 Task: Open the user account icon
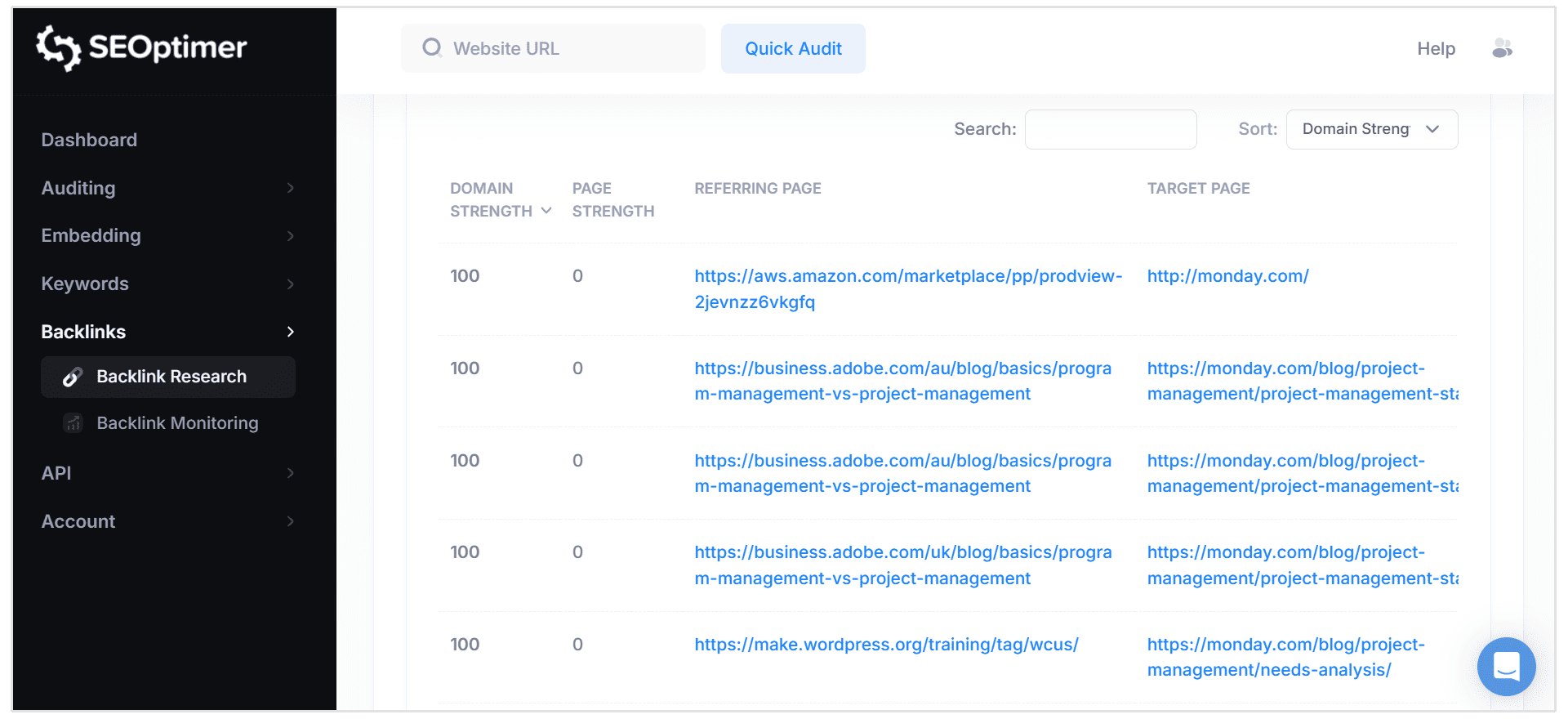click(x=1502, y=49)
